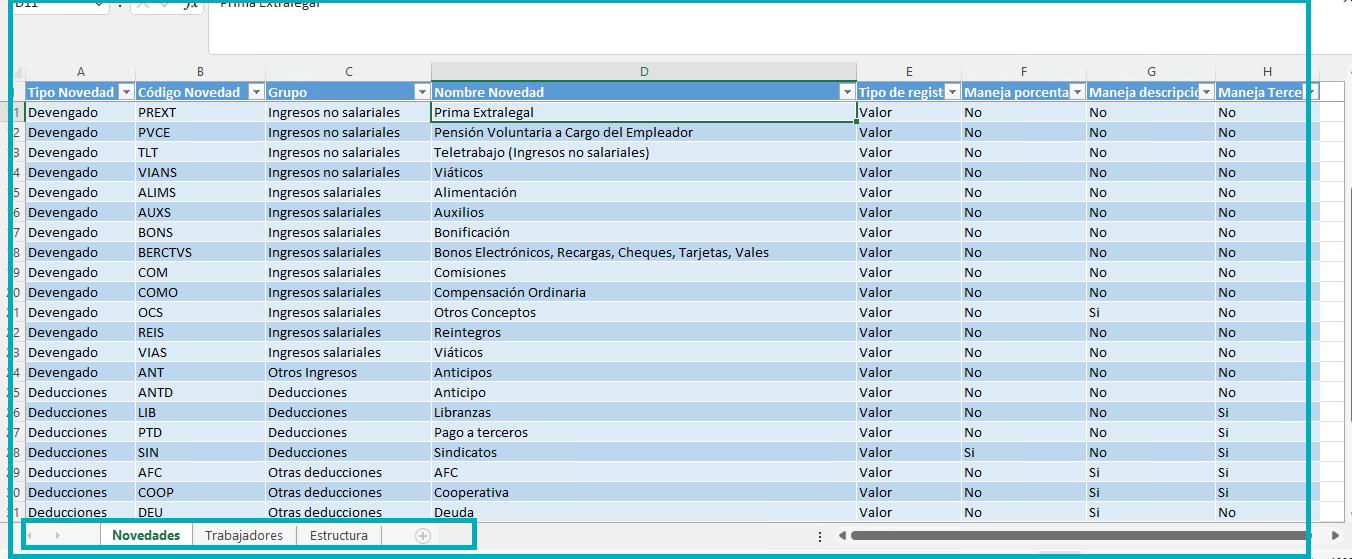Click the three-dot sheet tab bar resize handle
This screenshot has height=559, width=1352.
[820, 536]
